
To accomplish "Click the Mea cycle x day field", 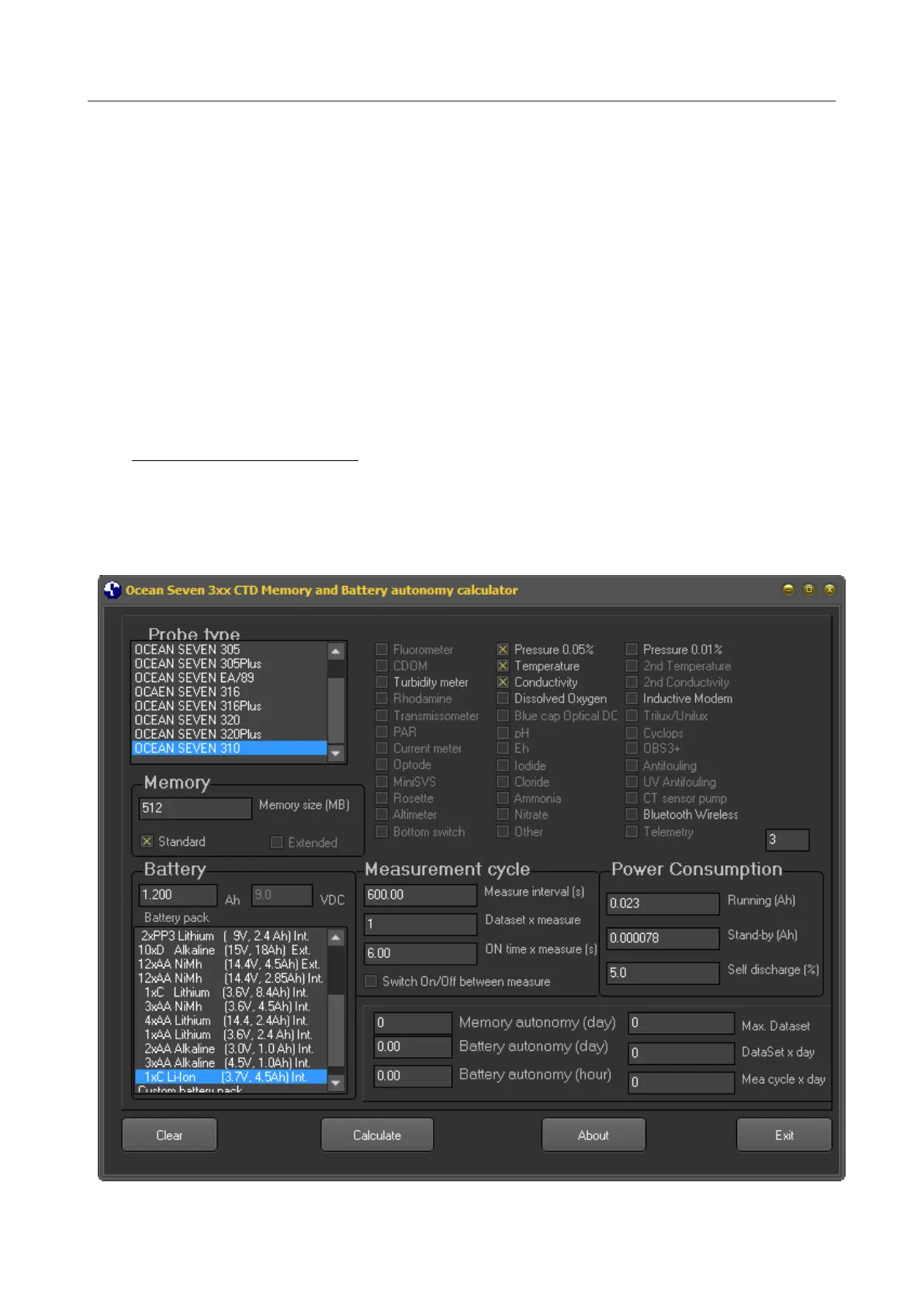I will point(681,1083).
